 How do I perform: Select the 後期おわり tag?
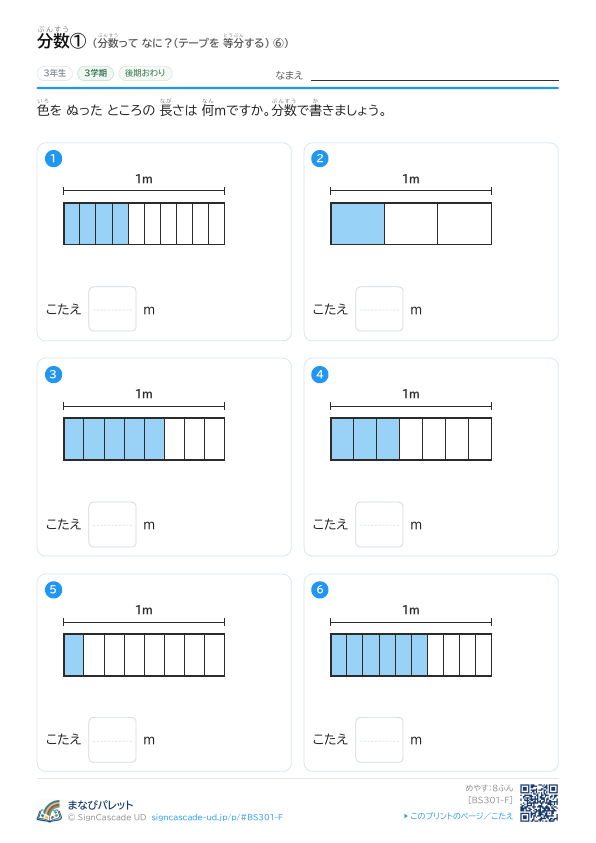click(145, 73)
